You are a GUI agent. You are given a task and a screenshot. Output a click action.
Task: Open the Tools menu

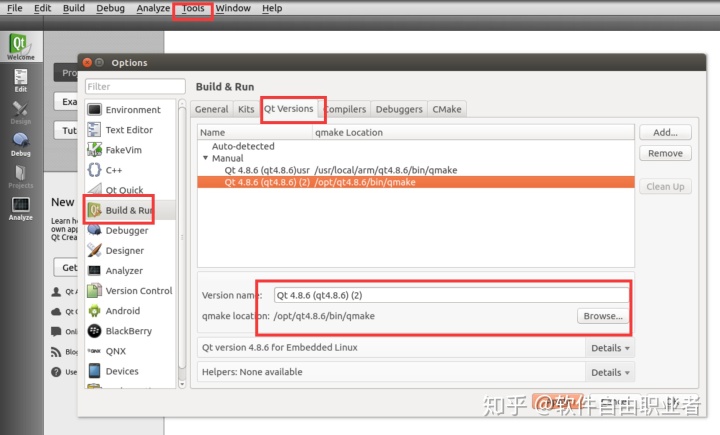click(x=193, y=8)
